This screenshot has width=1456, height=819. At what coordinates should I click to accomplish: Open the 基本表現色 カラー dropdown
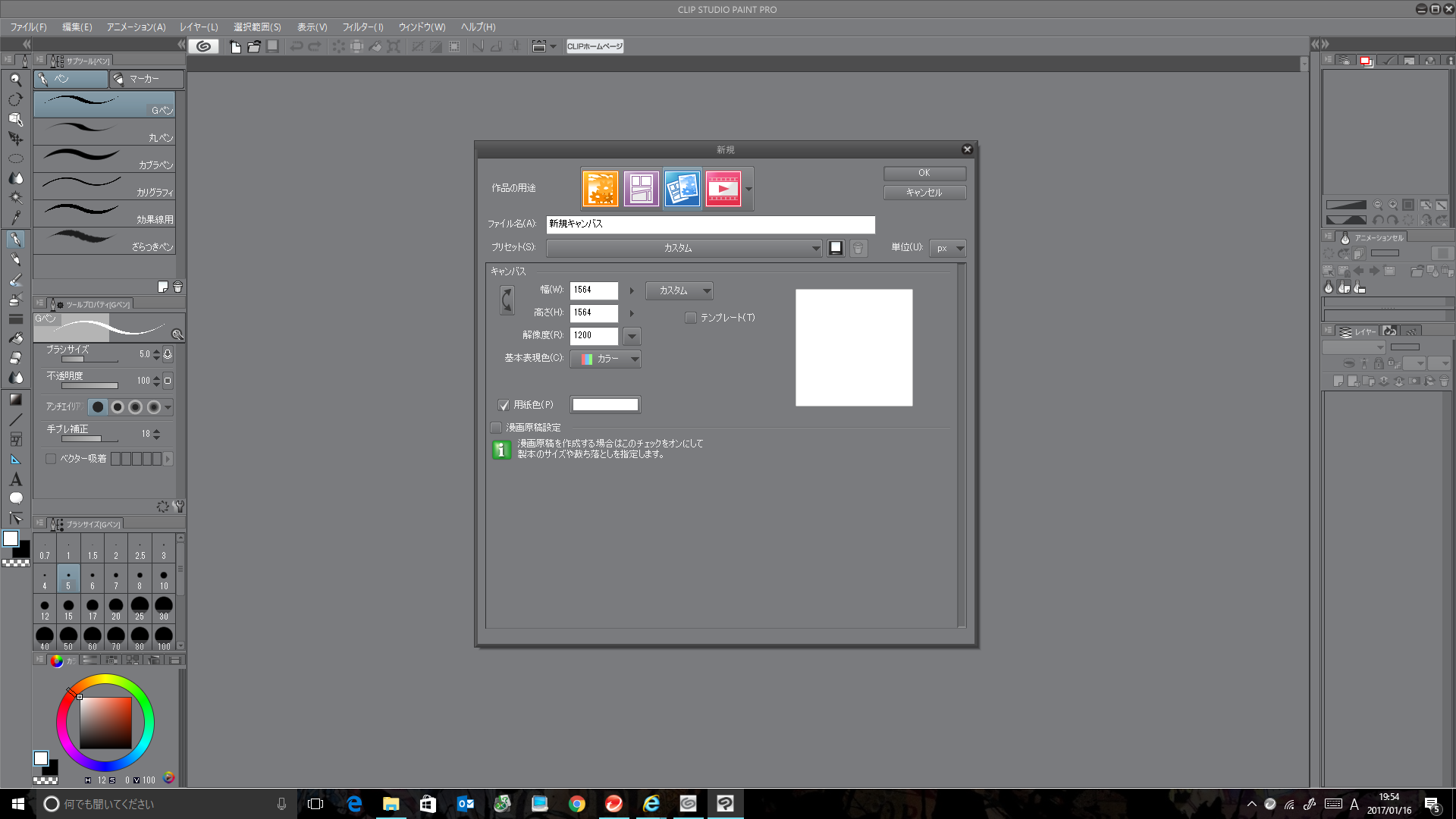click(x=605, y=359)
